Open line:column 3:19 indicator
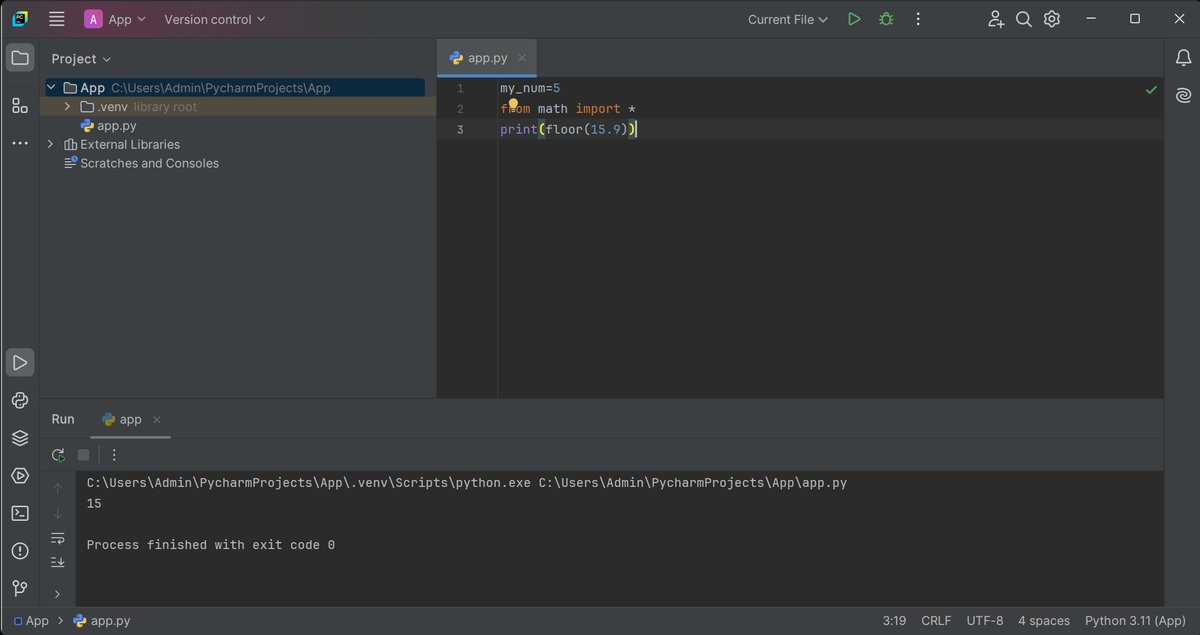 pos(894,621)
